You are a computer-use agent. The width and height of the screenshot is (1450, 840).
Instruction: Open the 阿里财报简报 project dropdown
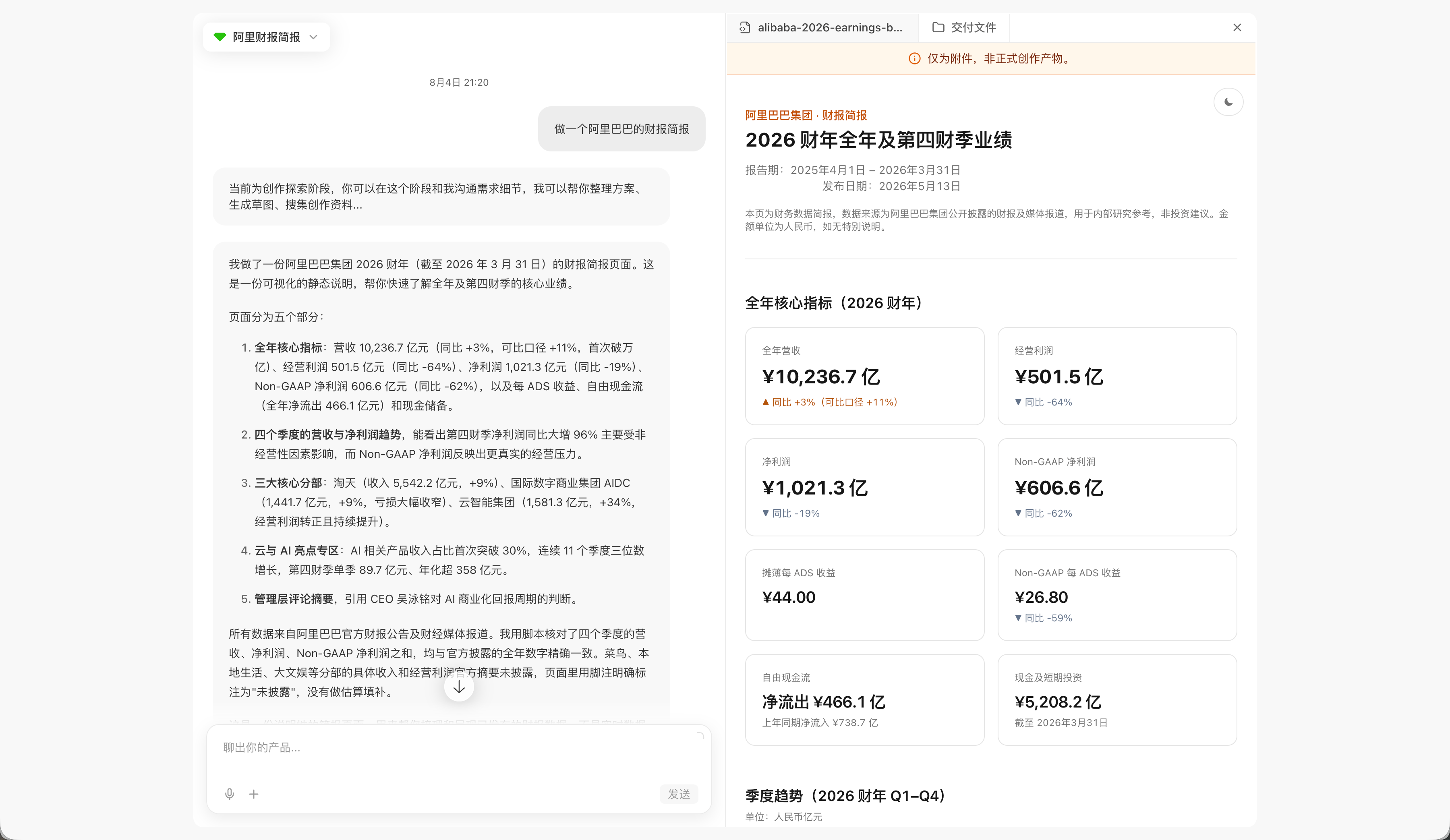[x=266, y=37]
